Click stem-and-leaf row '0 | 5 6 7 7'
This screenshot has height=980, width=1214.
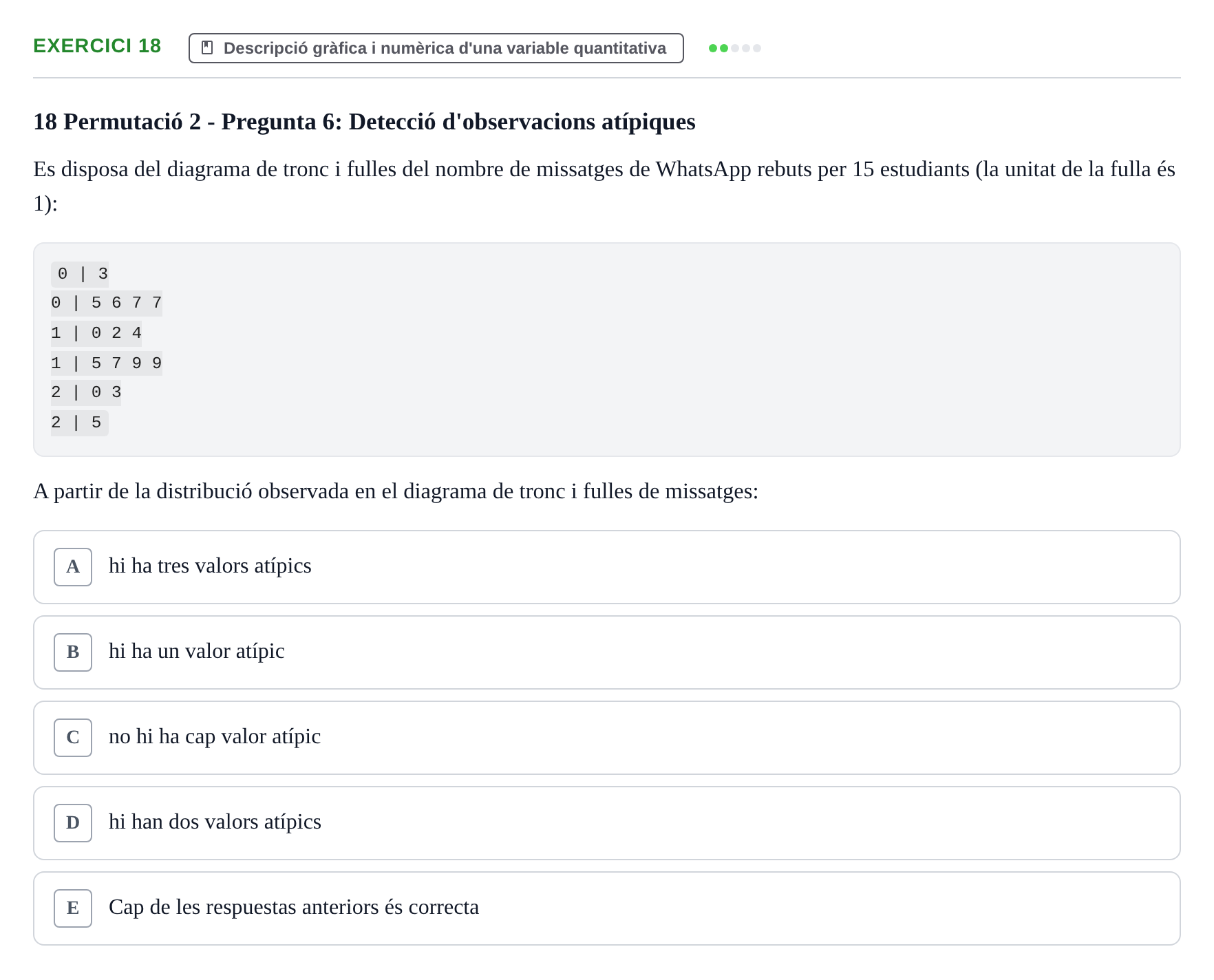click(x=107, y=303)
